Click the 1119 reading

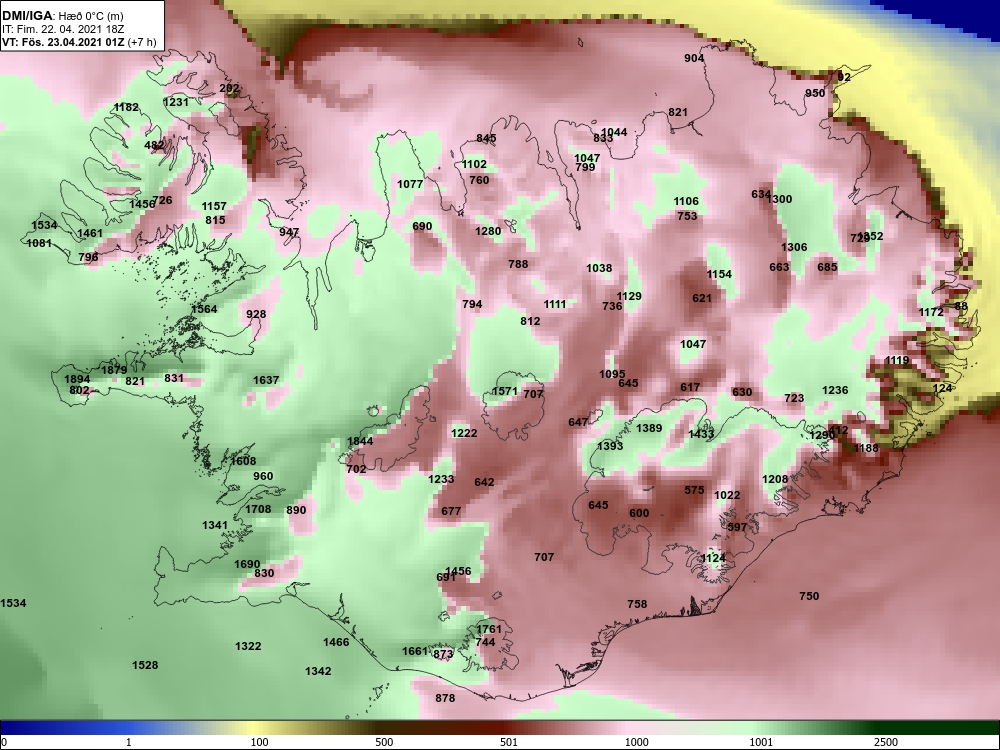pyautogui.click(x=897, y=360)
